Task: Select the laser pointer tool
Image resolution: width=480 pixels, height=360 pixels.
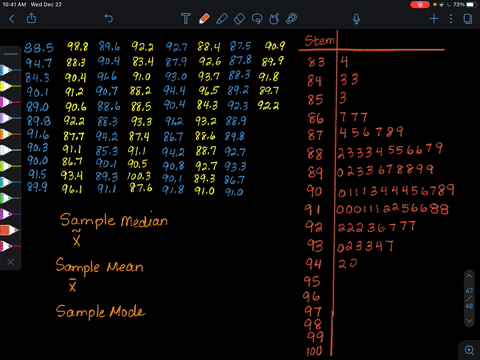Action: [x=291, y=19]
